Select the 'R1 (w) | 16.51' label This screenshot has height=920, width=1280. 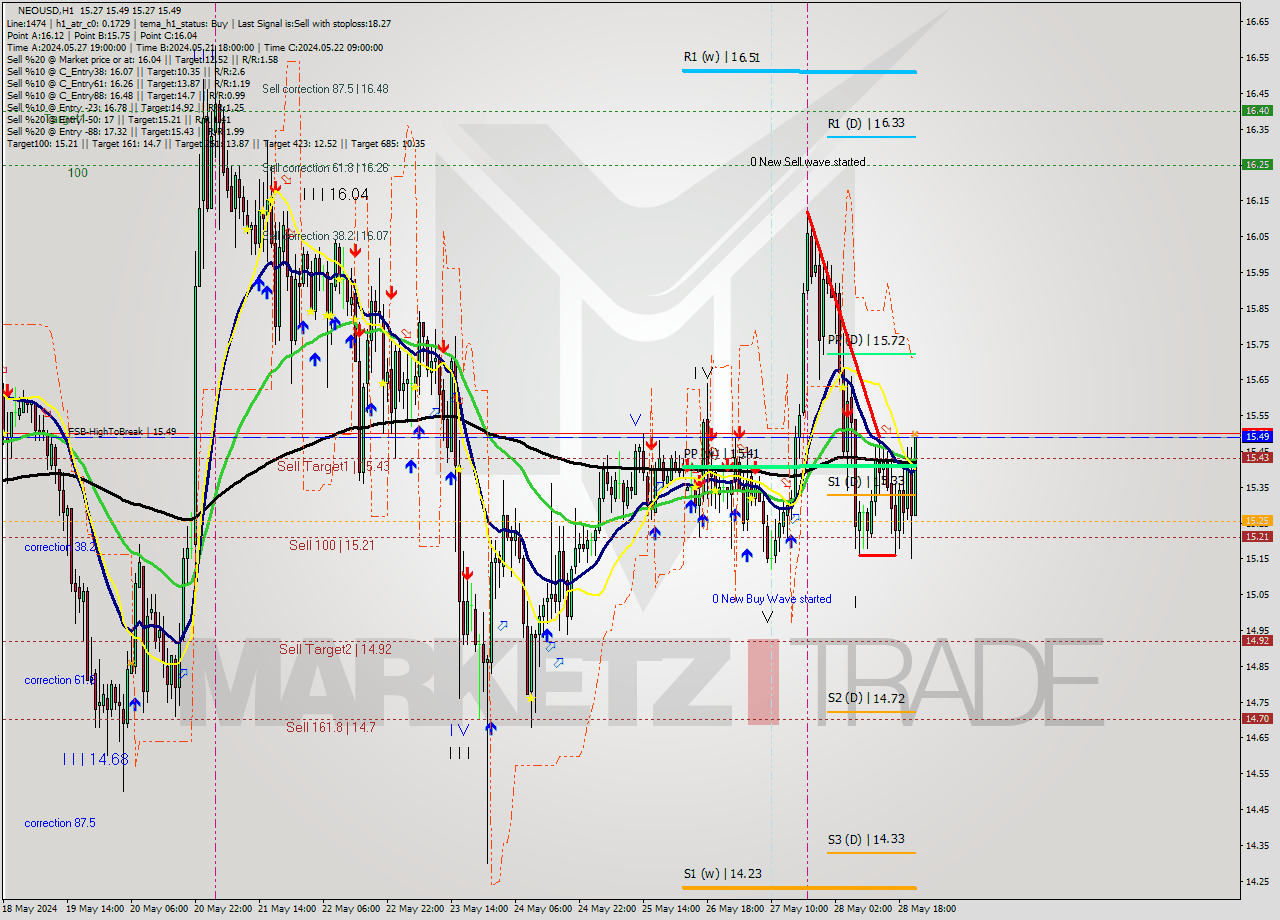click(x=722, y=58)
